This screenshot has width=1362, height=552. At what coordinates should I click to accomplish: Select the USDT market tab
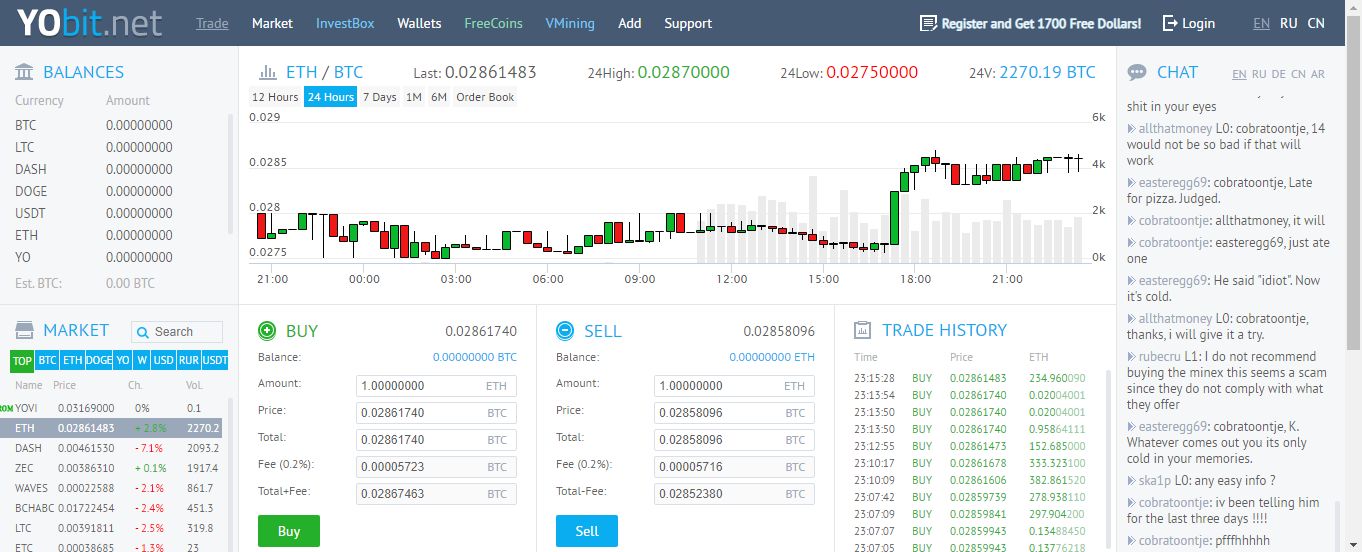[x=215, y=361]
